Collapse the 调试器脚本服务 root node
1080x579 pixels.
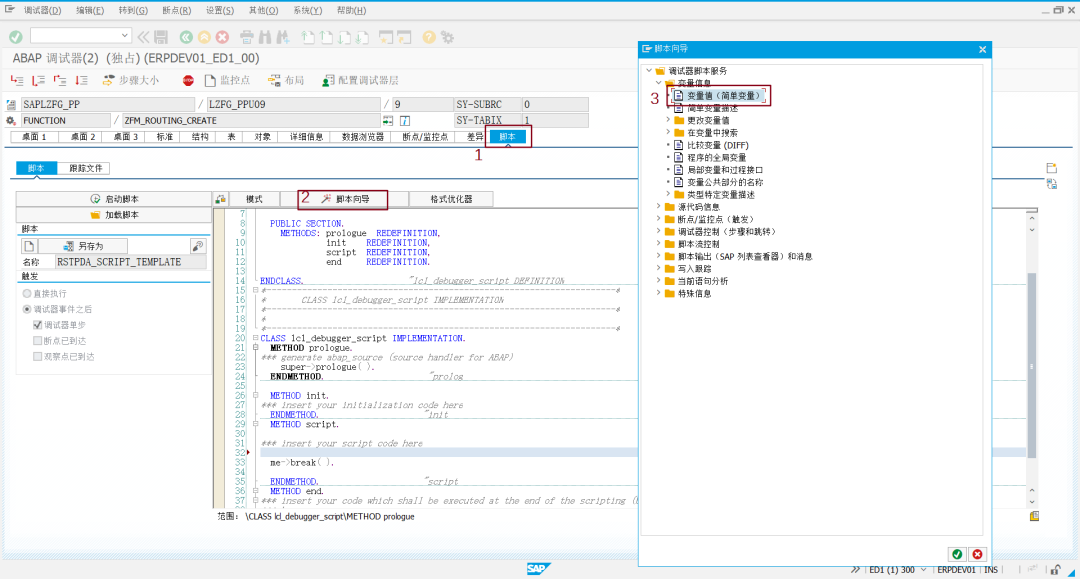tap(649, 71)
